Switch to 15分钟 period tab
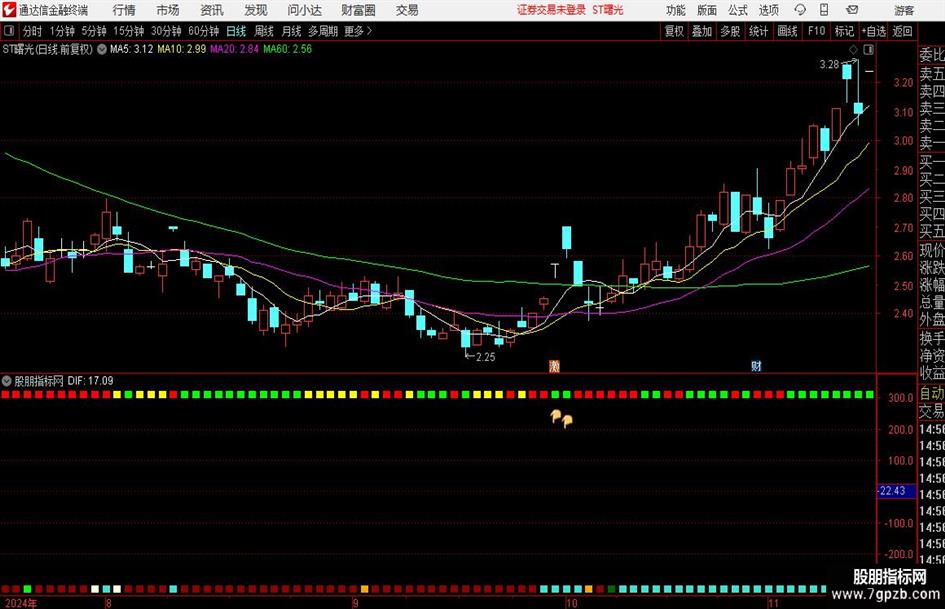 pyautogui.click(x=129, y=31)
